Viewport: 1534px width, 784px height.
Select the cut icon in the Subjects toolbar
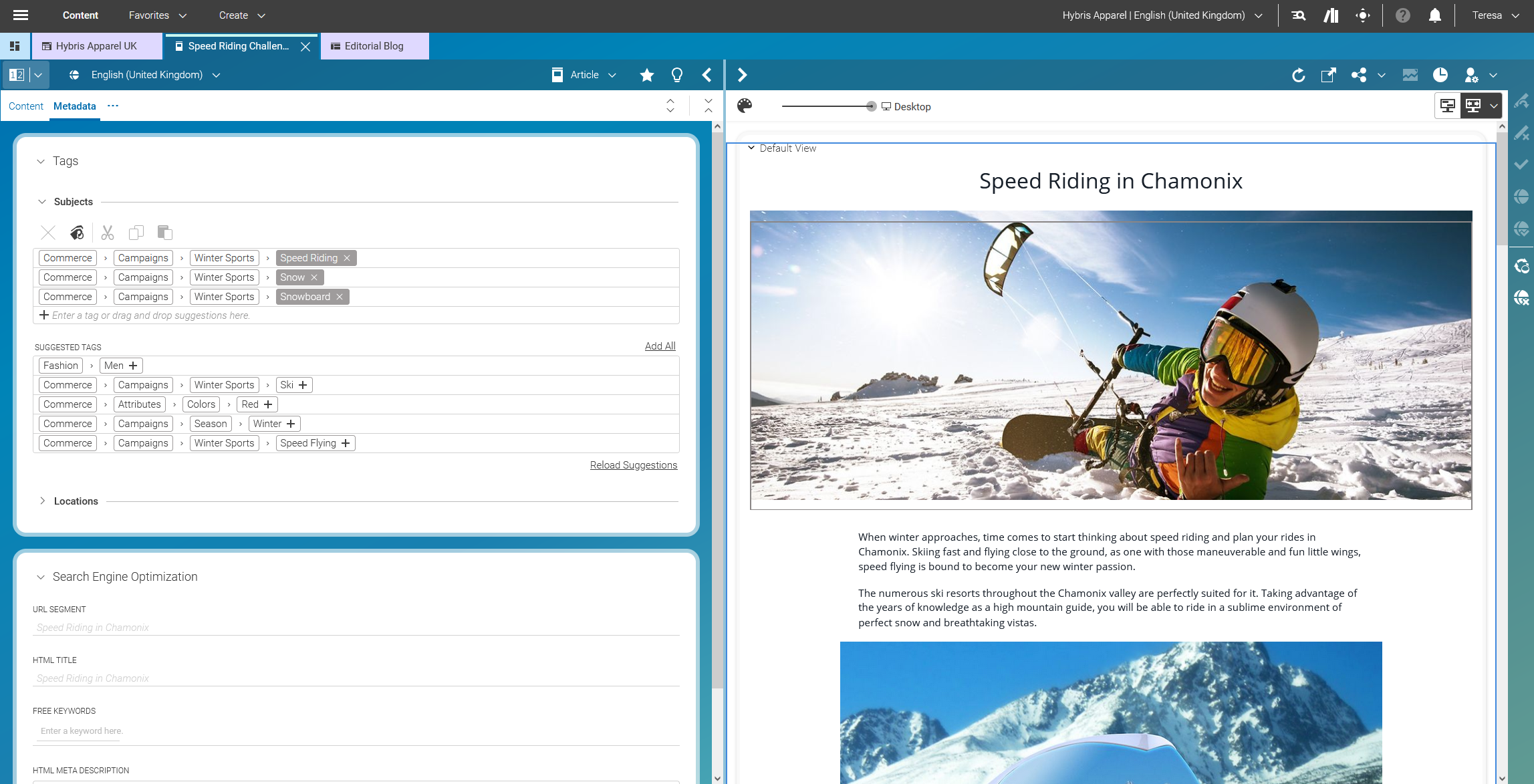point(107,233)
